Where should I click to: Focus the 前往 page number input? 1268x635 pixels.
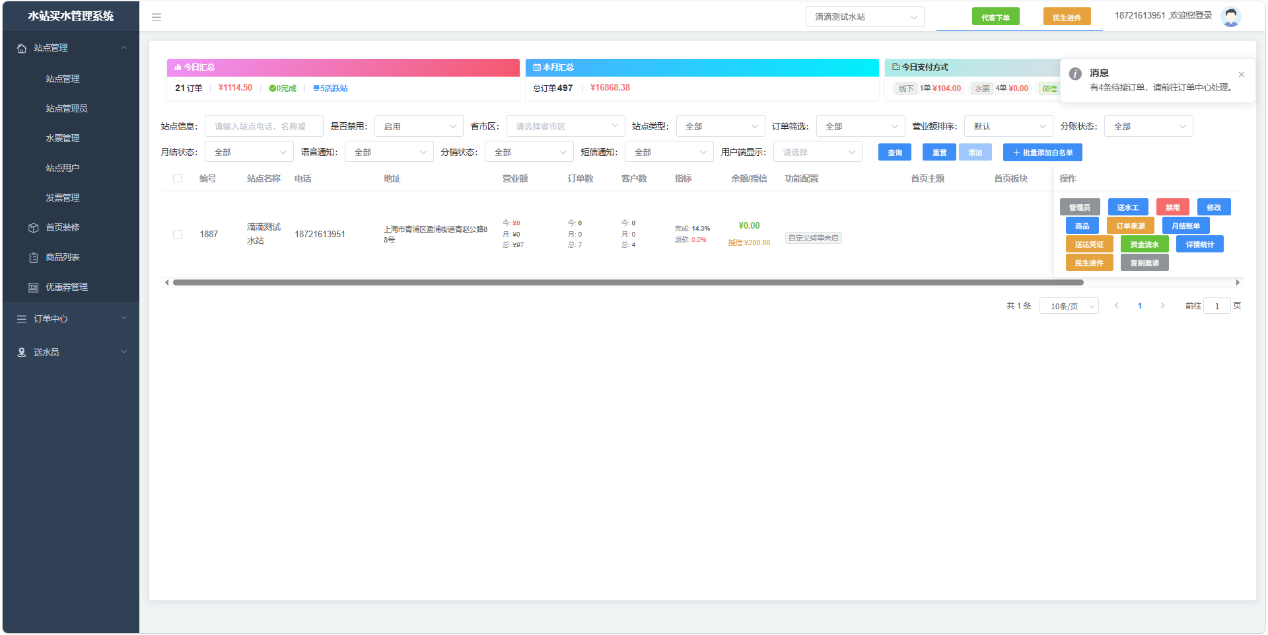coord(1217,306)
